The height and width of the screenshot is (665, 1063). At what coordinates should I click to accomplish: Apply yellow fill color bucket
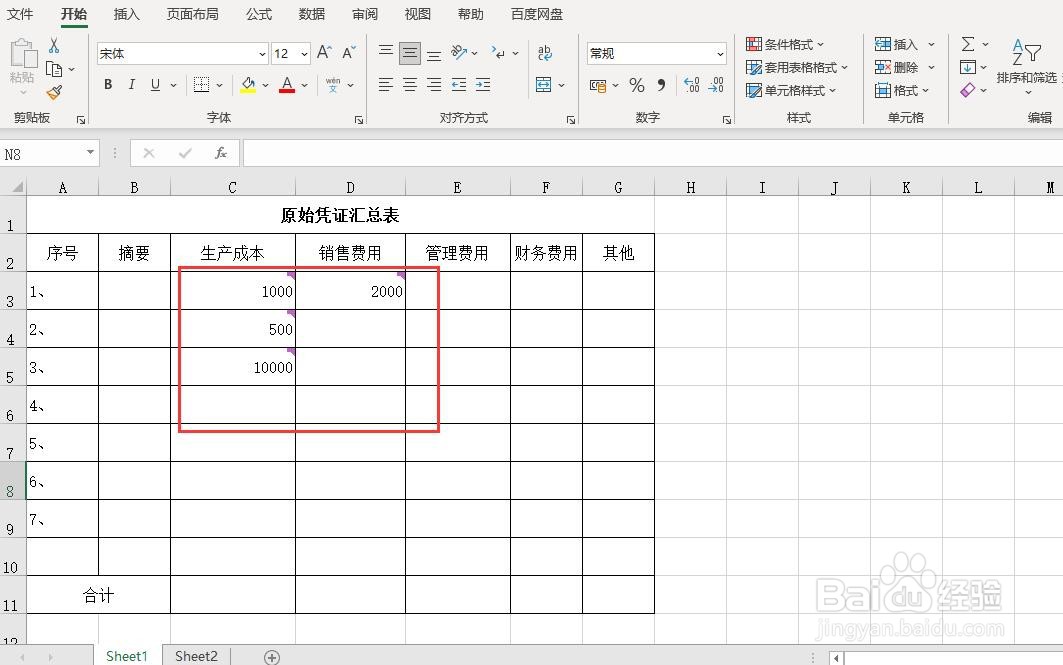point(248,85)
